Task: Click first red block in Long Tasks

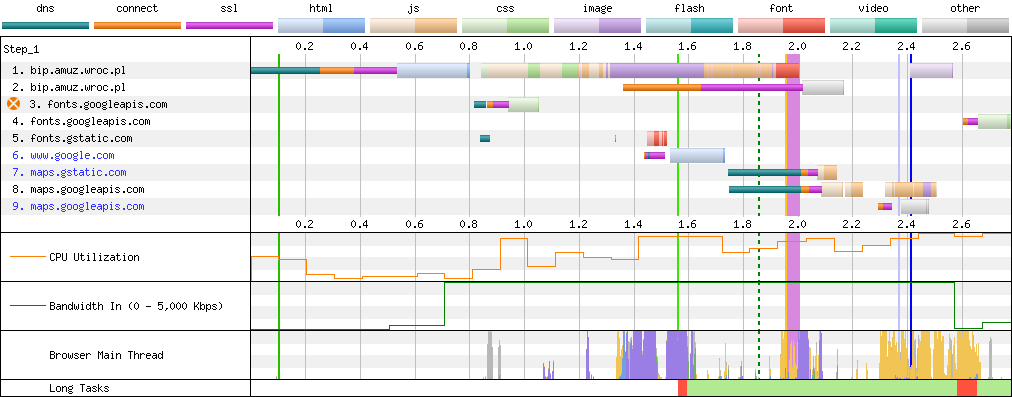Action: click(682, 388)
